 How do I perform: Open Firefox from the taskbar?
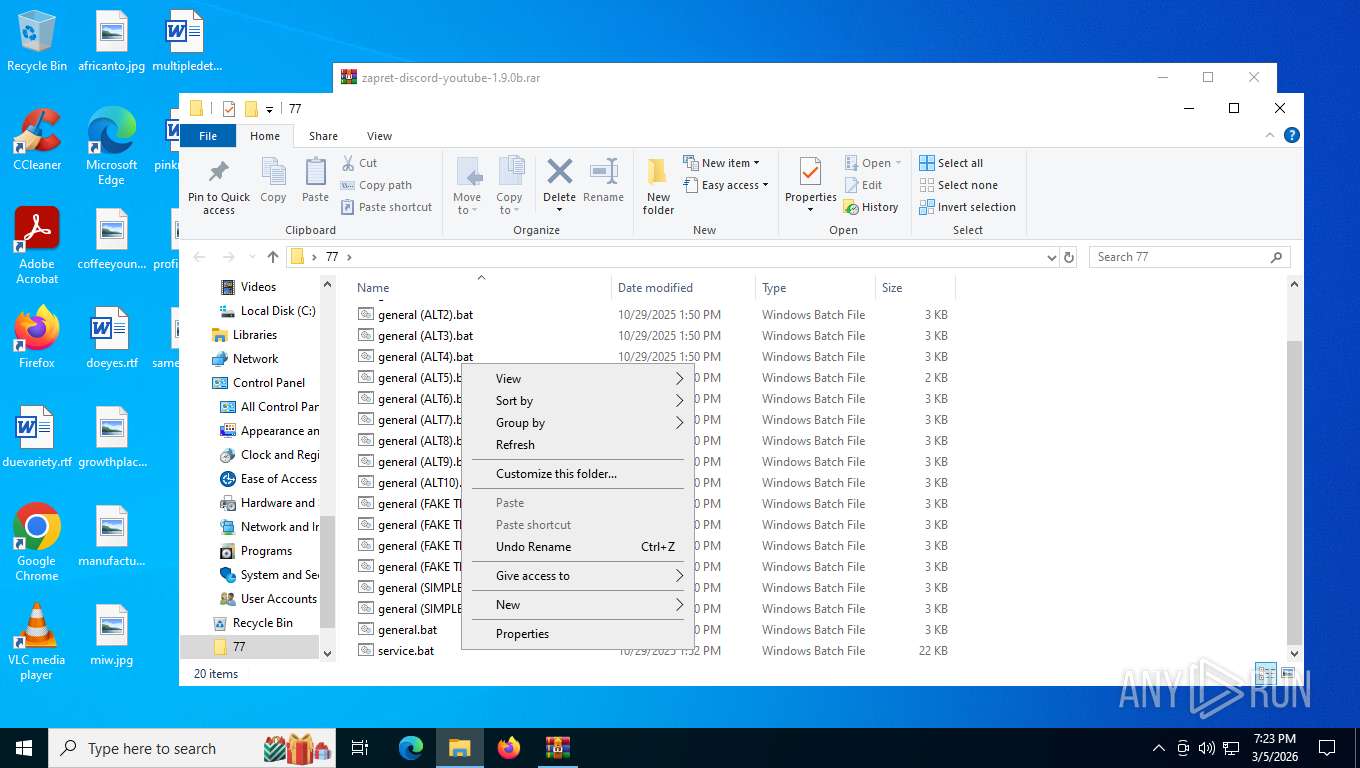pyautogui.click(x=509, y=748)
